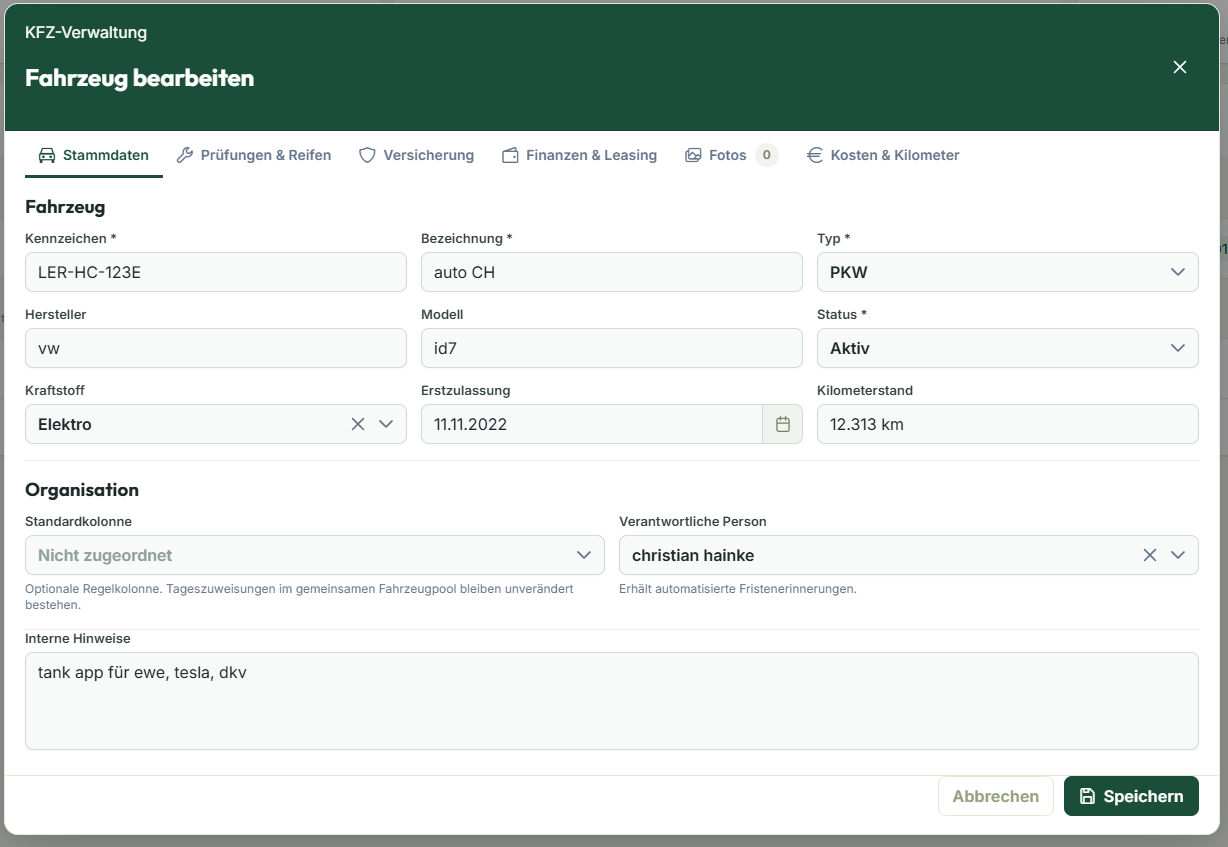Image resolution: width=1228 pixels, height=847 pixels.
Task: Open the Status dropdown
Action: click(x=1008, y=348)
